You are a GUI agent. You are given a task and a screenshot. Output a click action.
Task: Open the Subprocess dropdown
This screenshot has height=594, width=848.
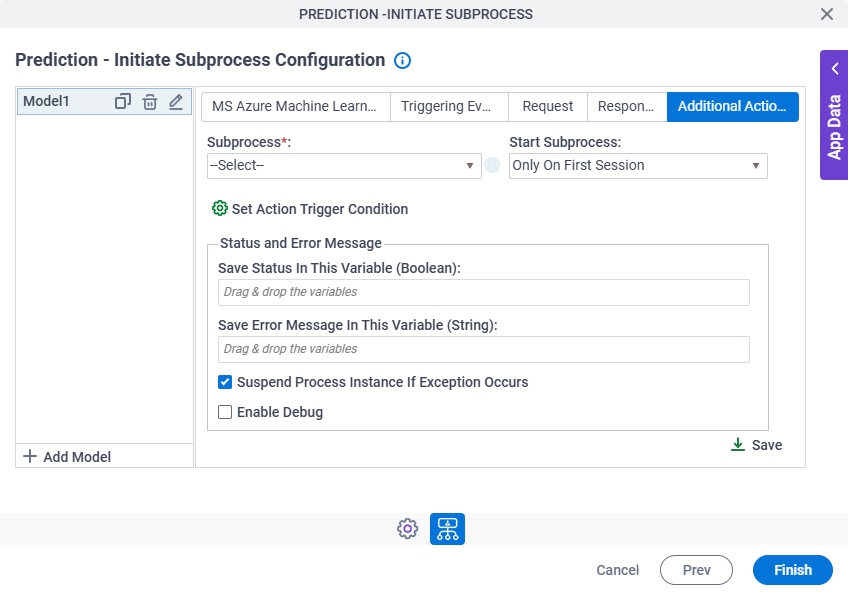[344, 166]
